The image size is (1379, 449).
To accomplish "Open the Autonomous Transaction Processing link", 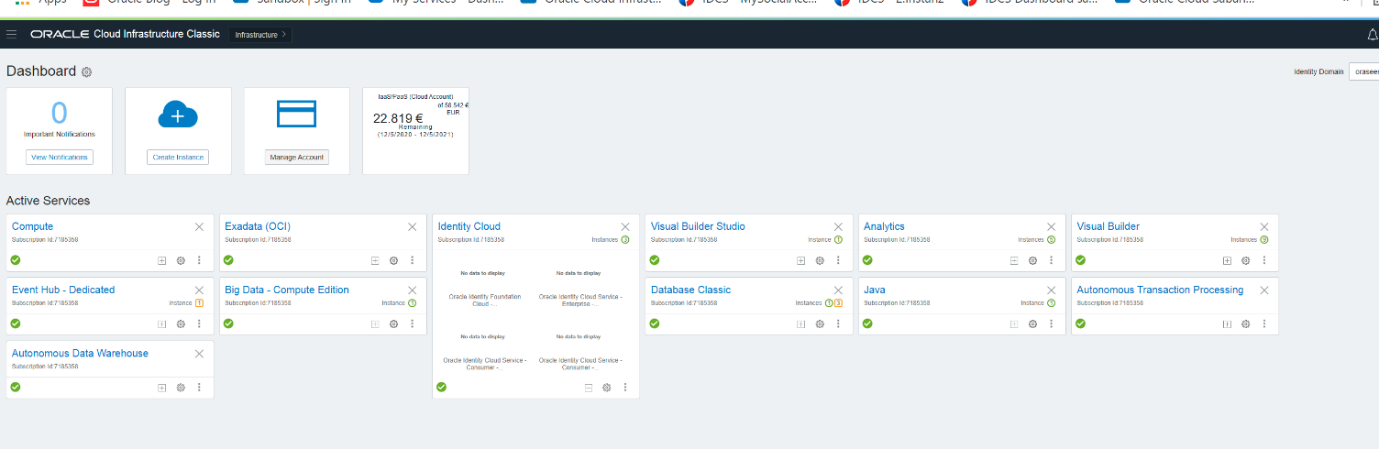I will tap(1160, 290).
